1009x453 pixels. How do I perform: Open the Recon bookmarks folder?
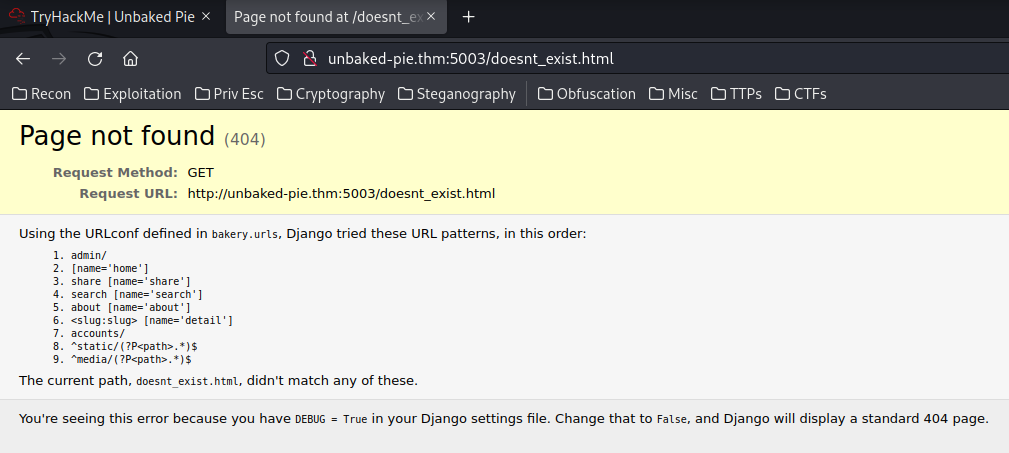point(42,94)
